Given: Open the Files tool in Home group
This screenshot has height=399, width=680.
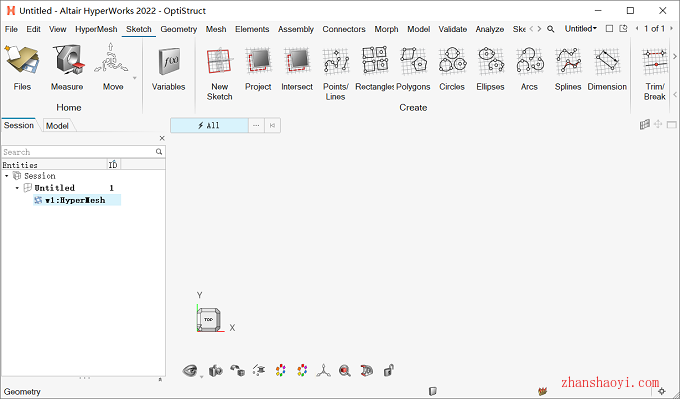Looking at the screenshot, I should 22,67.
